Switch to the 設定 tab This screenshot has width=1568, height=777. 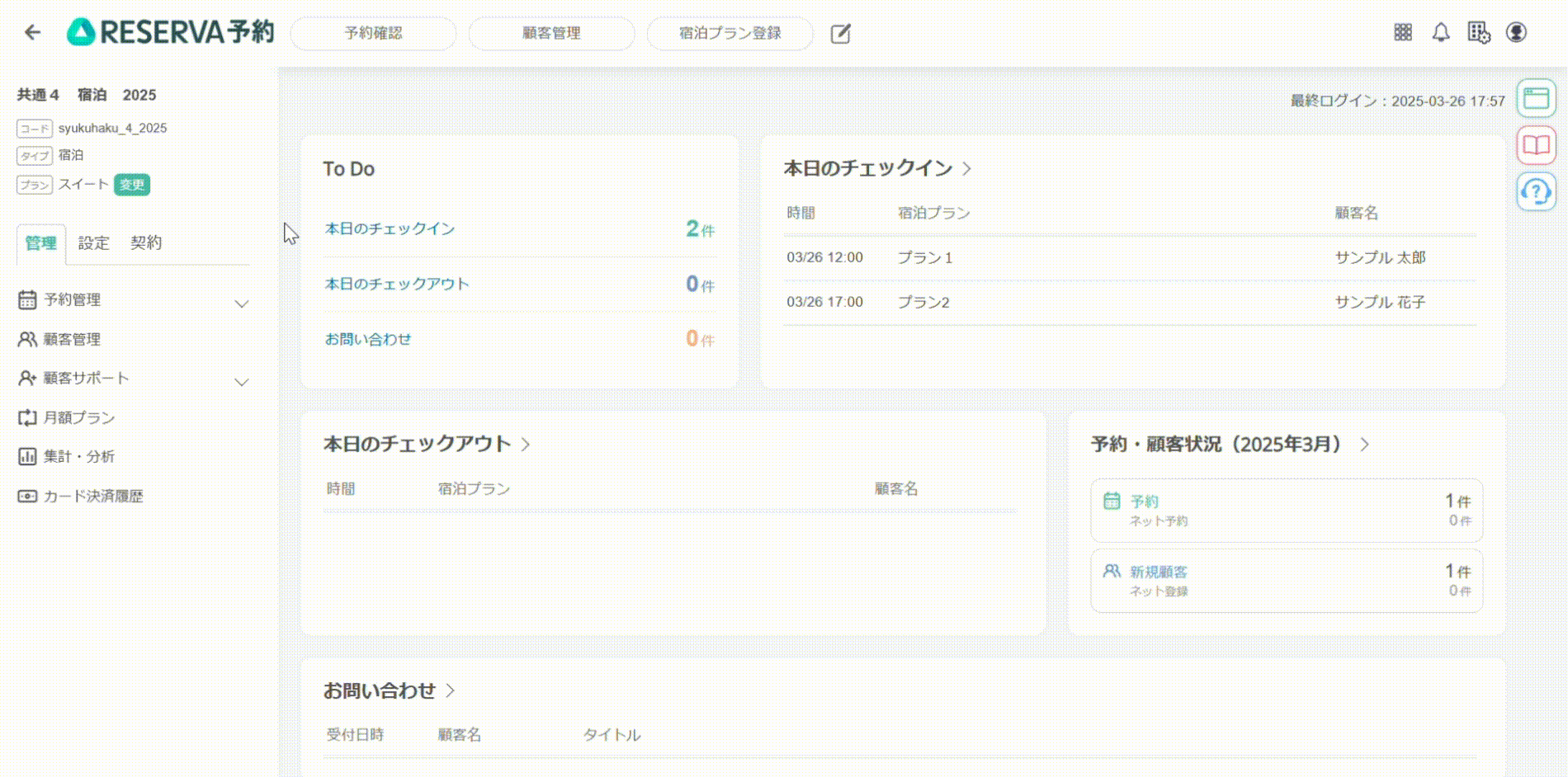pyautogui.click(x=94, y=243)
